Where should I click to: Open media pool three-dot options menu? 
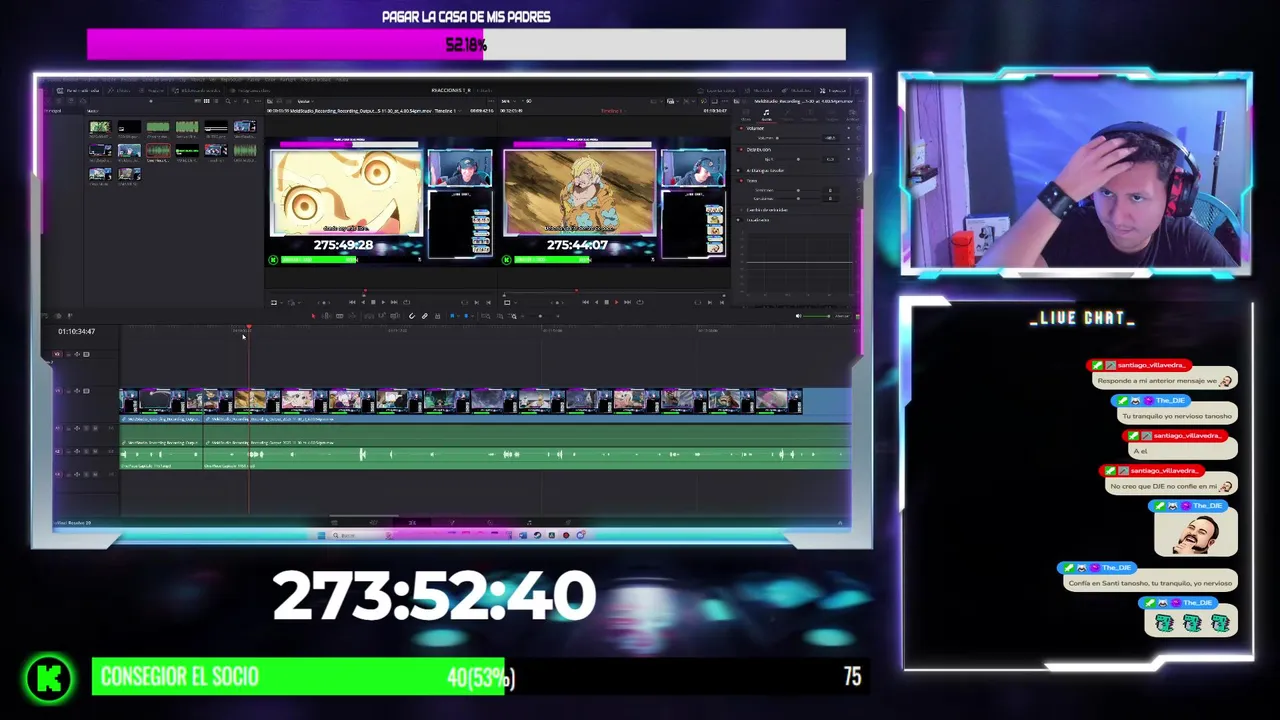tap(258, 101)
